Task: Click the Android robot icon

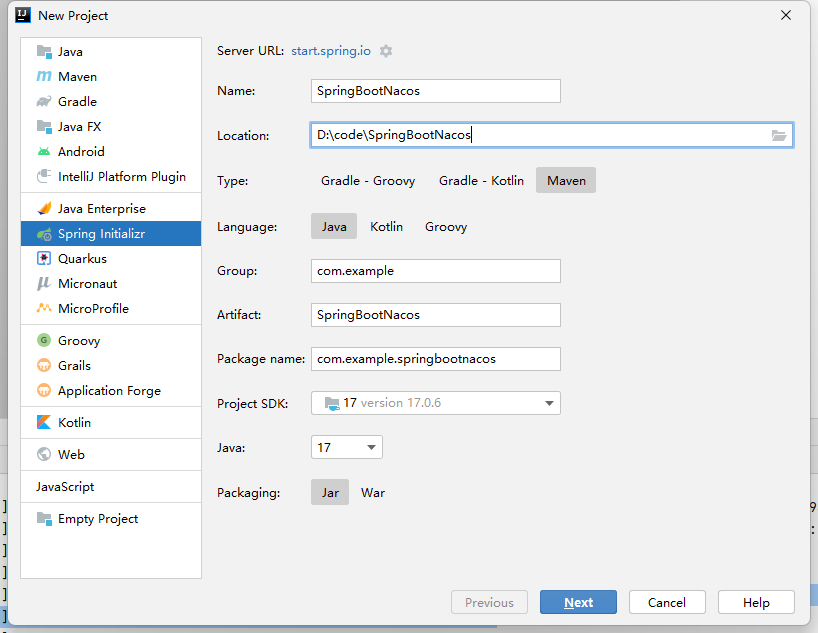Action: pyautogui.click(x=44, y=152)
